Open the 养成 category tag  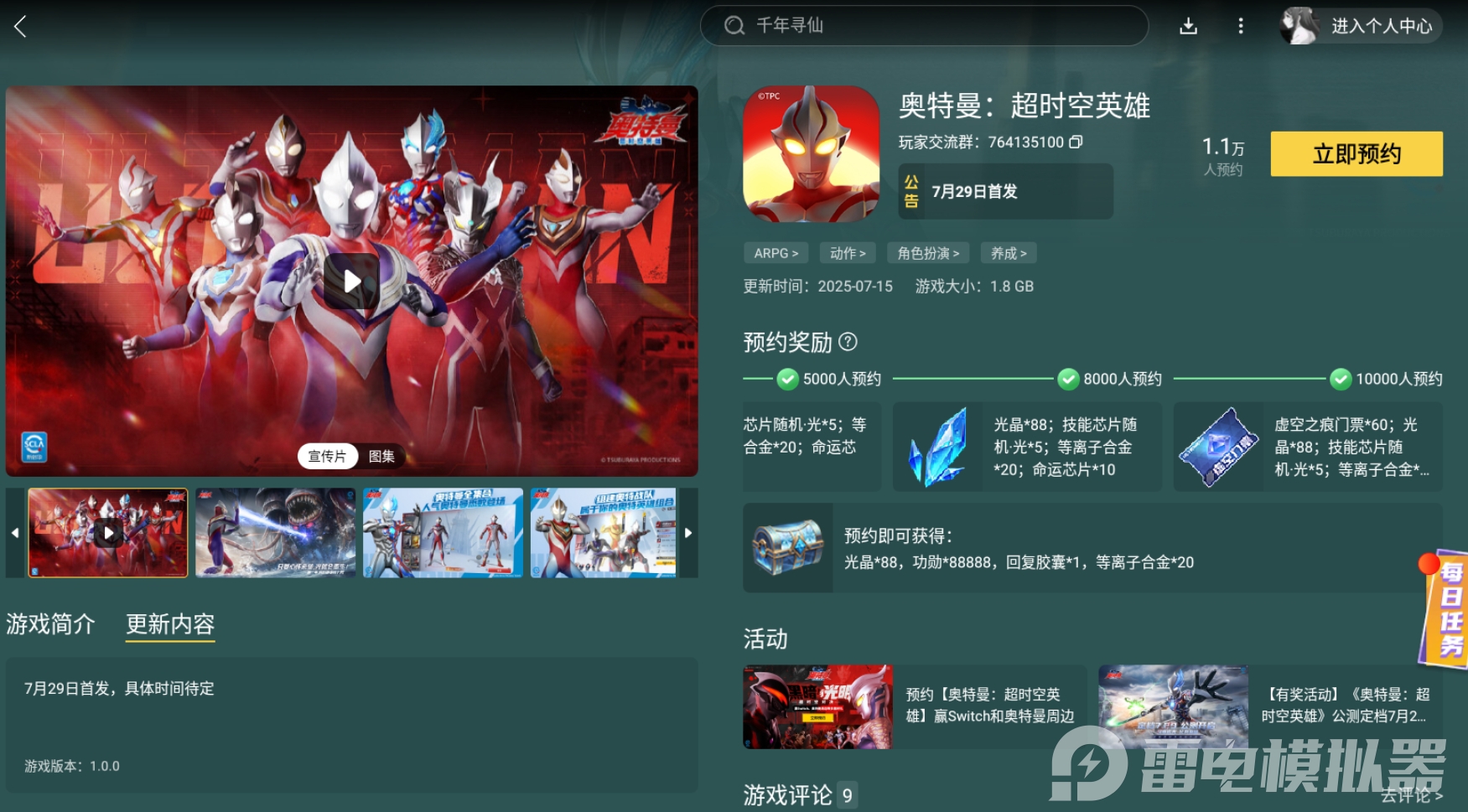click(1009, 253)
